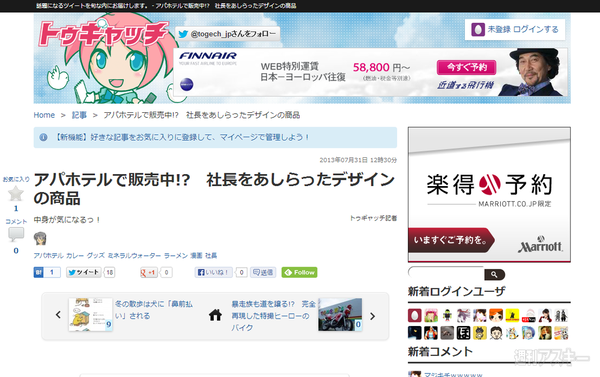600x377 pixels.
Task: Open the yellow cat-character avatar user
Action: point(479,333)
